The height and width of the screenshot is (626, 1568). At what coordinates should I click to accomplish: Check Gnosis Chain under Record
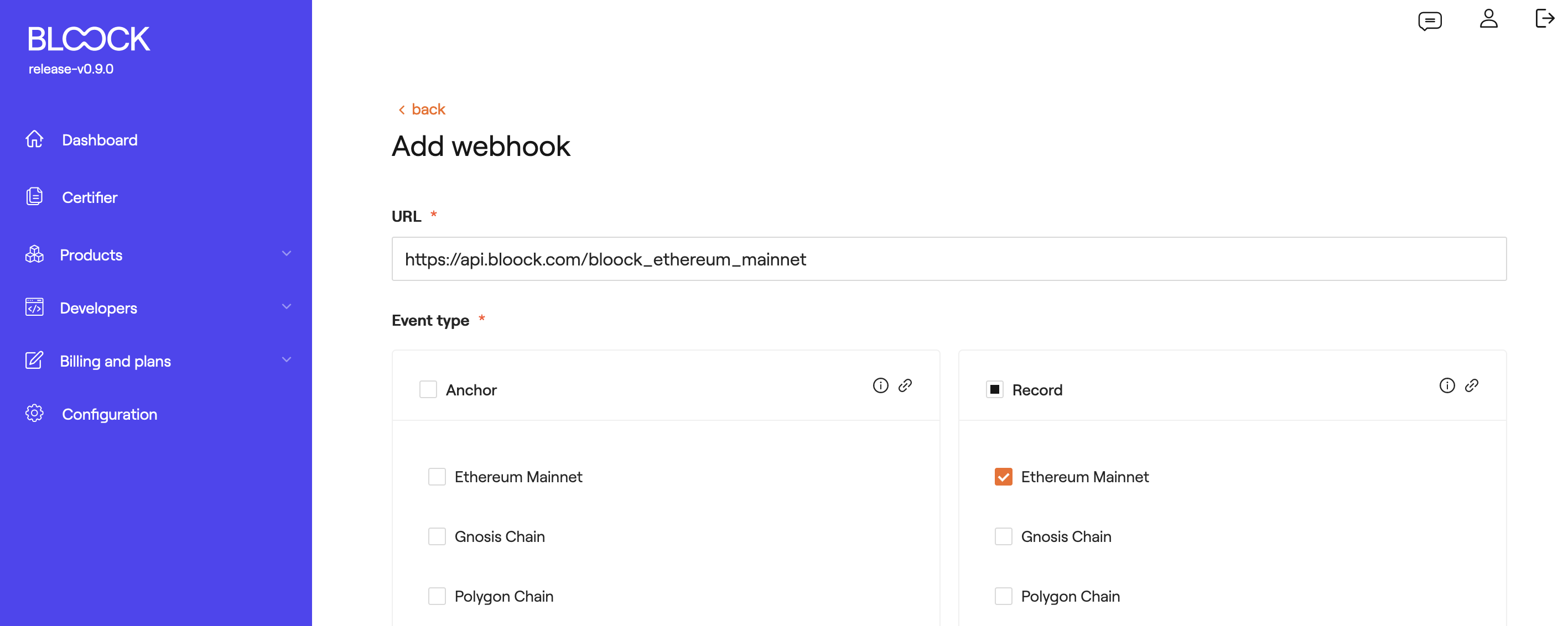(x=1003, y=536)
